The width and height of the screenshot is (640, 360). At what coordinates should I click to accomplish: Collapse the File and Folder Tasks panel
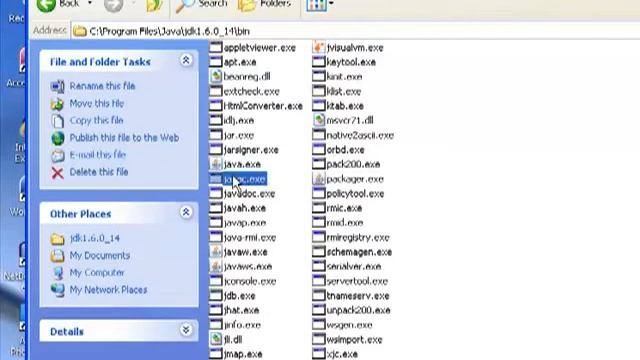pos(186,60)
